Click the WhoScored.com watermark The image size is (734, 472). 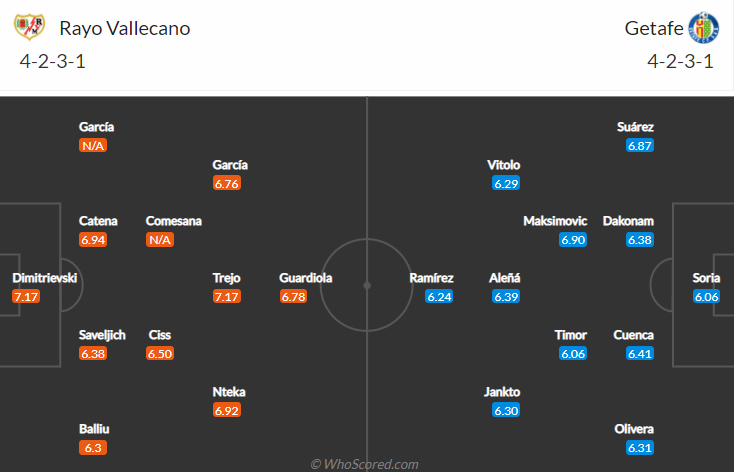click(365, 464)
